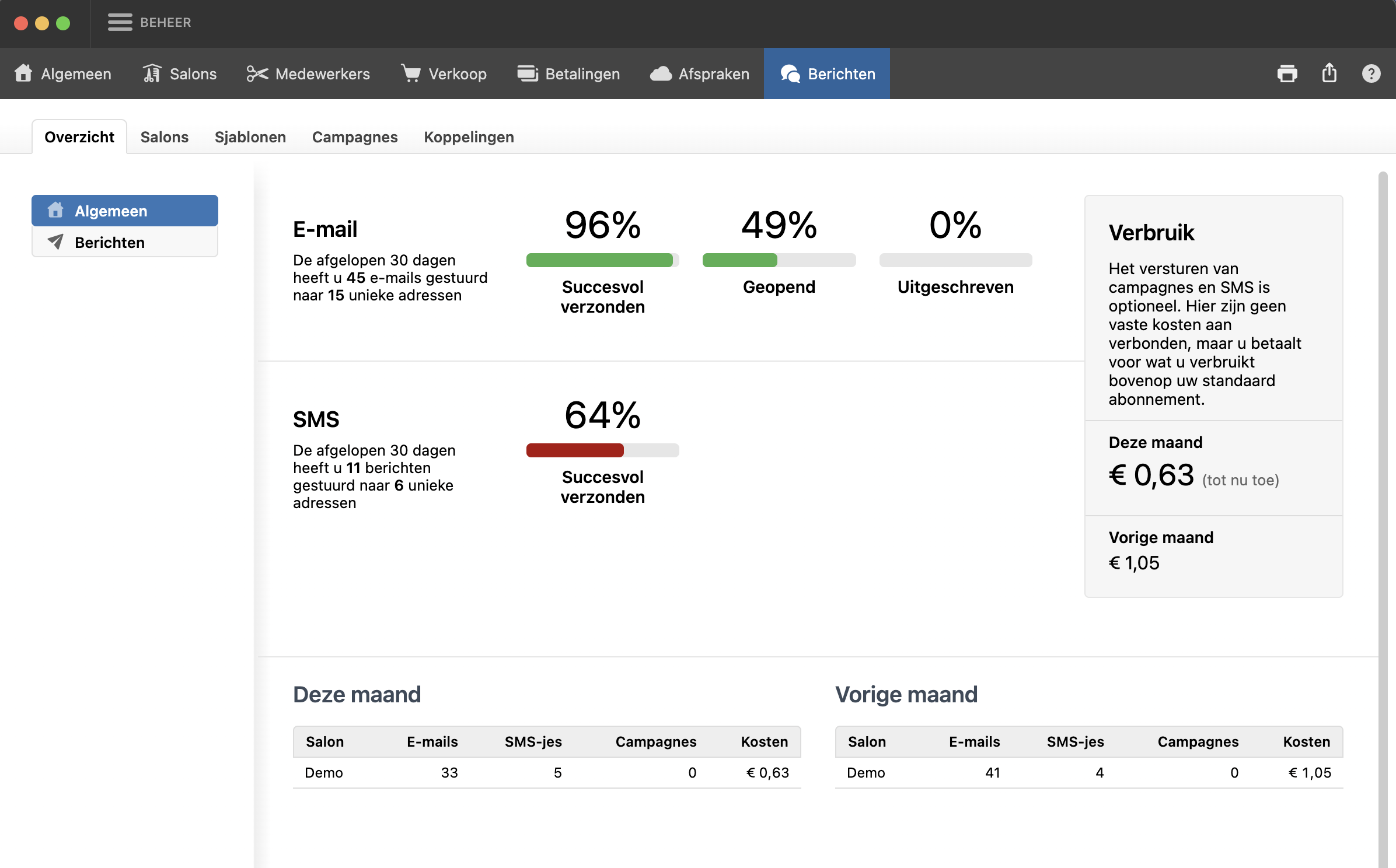Switch to the Campagnes tab
The width and height of the screenshot is (1396, 868).
coord(355,137)
